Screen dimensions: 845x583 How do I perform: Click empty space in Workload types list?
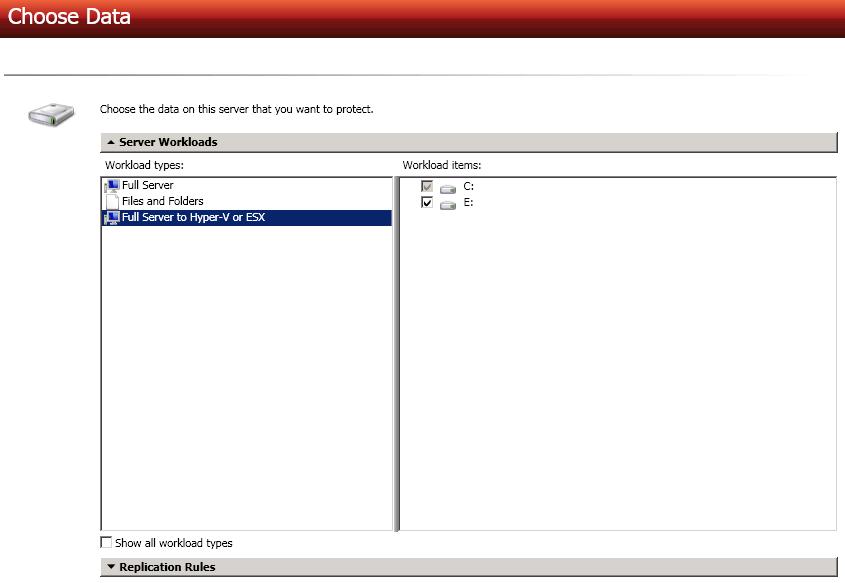(246, 380)
